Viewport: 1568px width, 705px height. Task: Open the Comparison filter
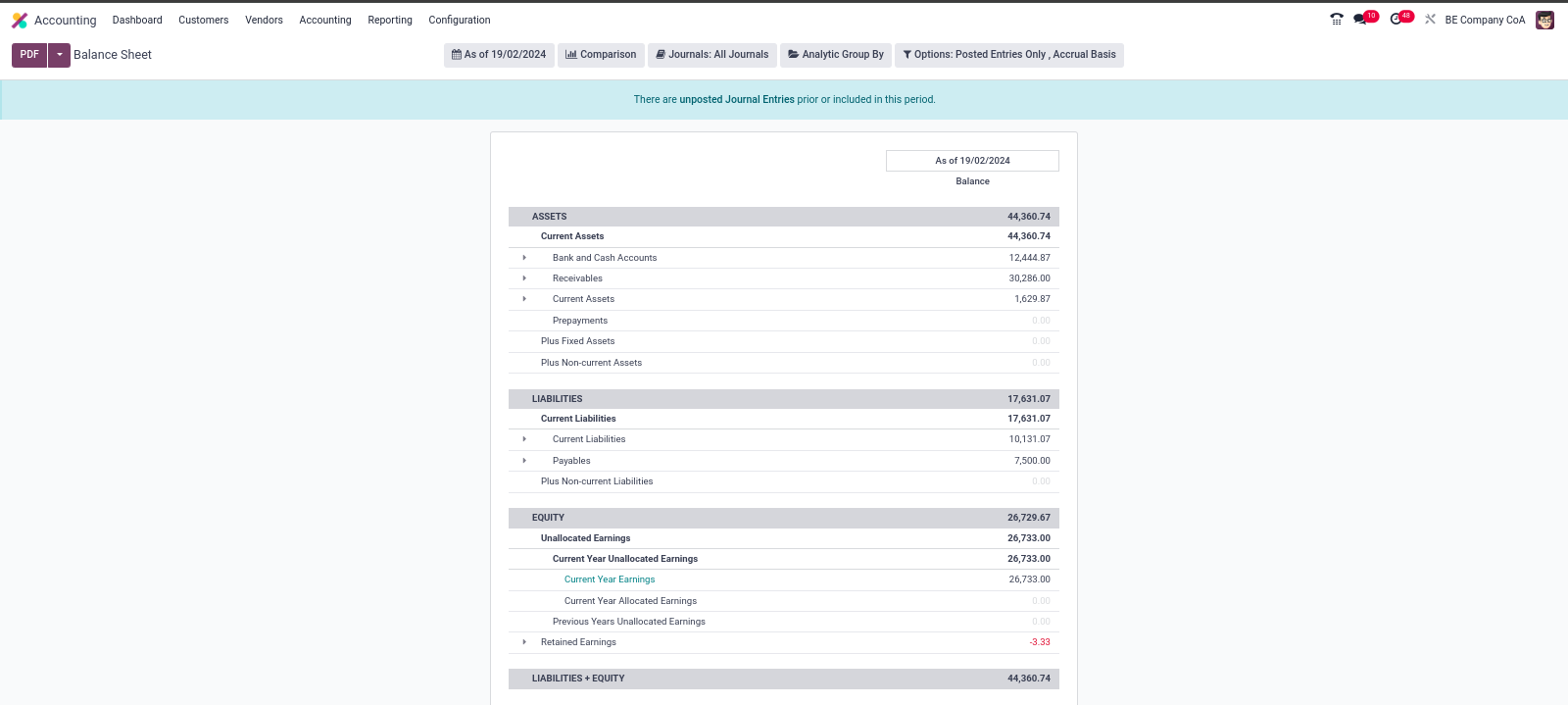(601, 55)
